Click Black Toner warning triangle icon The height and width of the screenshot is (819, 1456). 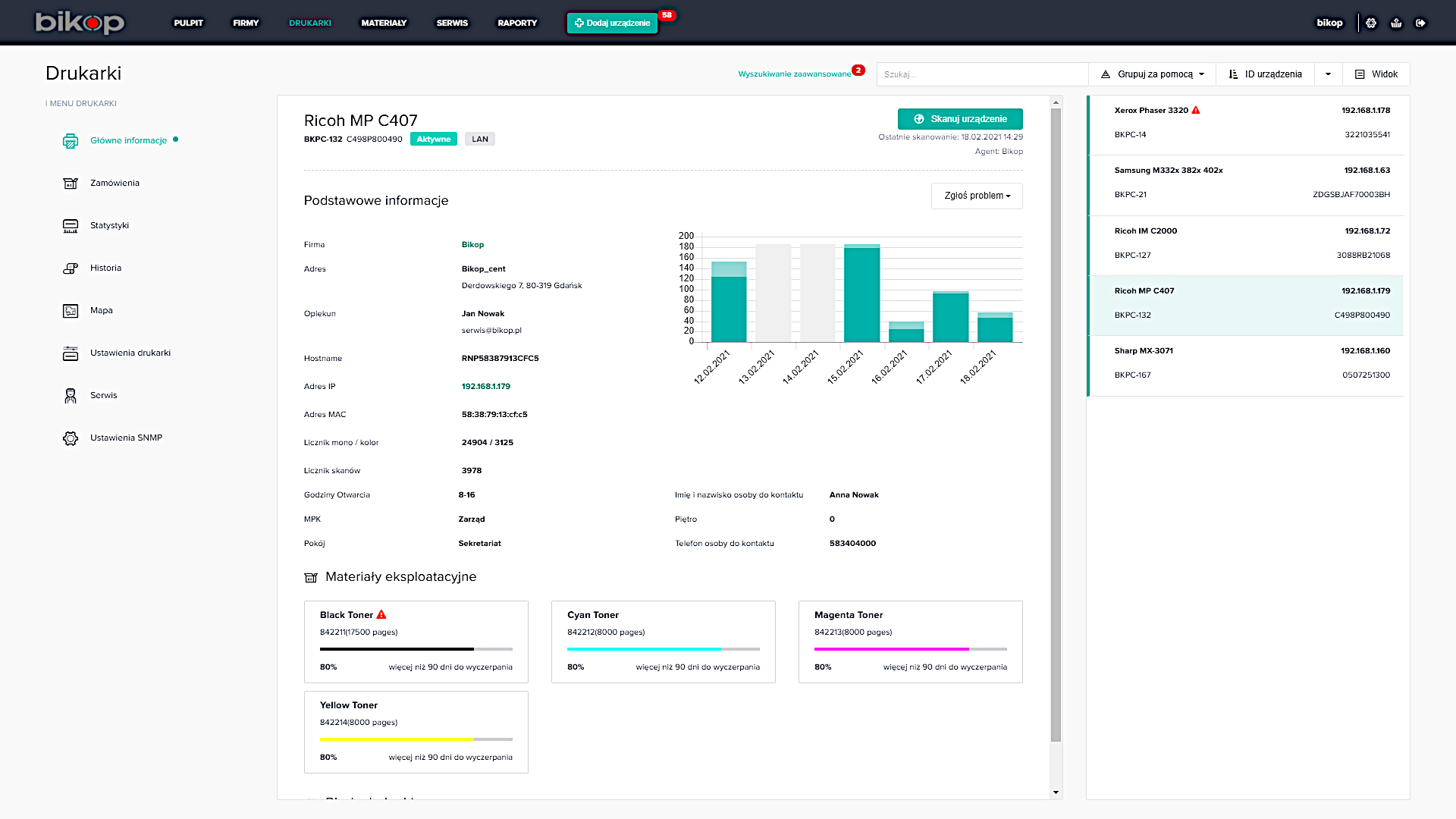pyautogui.click(x=381, y=614)
